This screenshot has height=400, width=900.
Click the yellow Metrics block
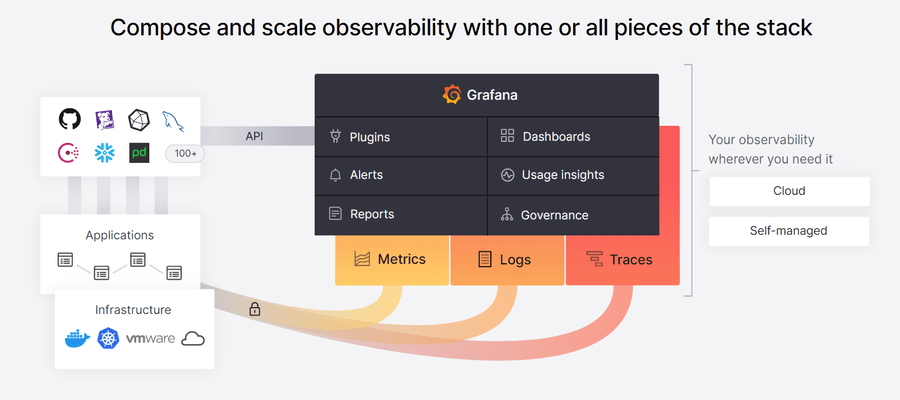coord(391,259)
